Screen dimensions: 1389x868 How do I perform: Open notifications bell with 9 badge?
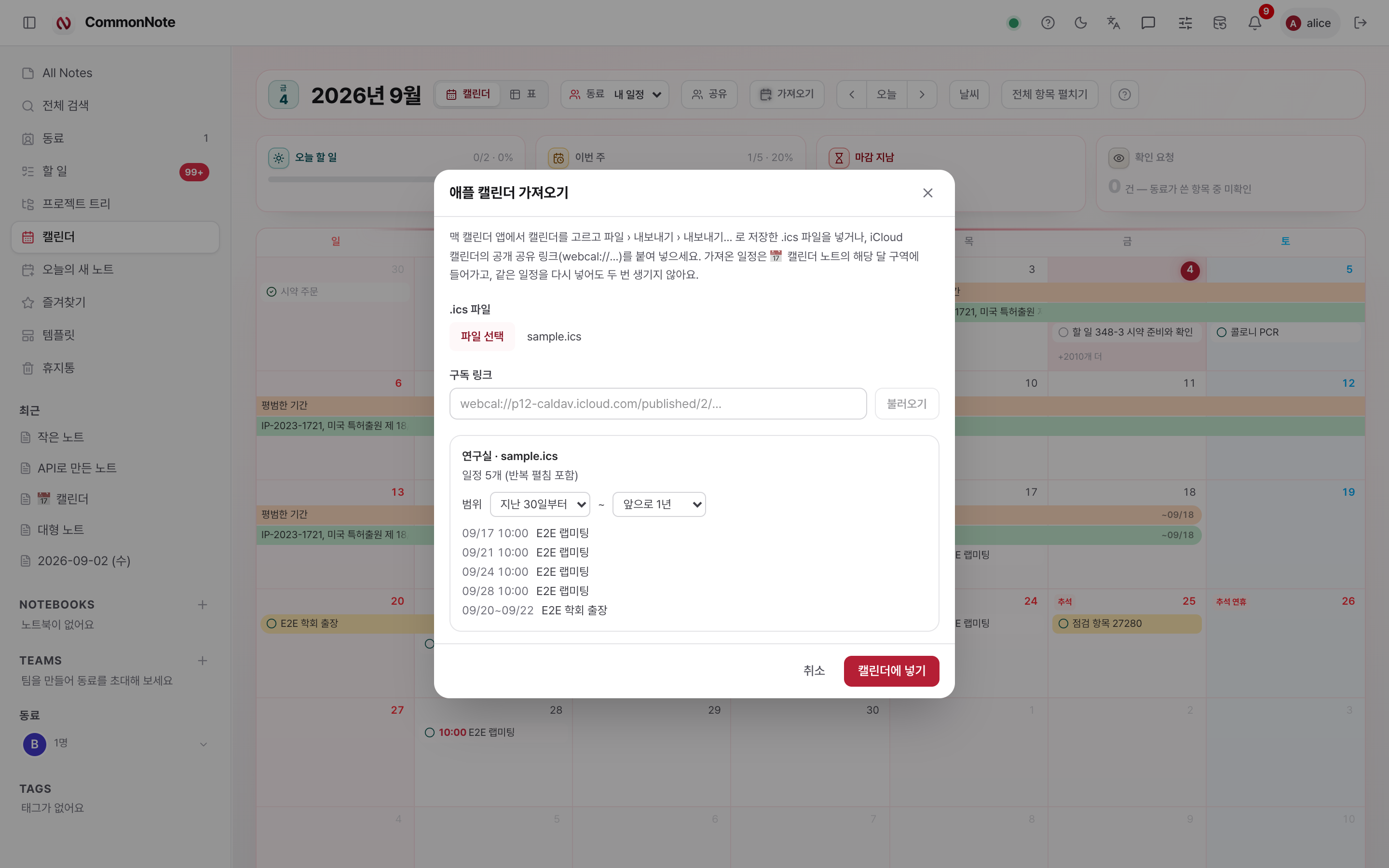(1255, 23)
